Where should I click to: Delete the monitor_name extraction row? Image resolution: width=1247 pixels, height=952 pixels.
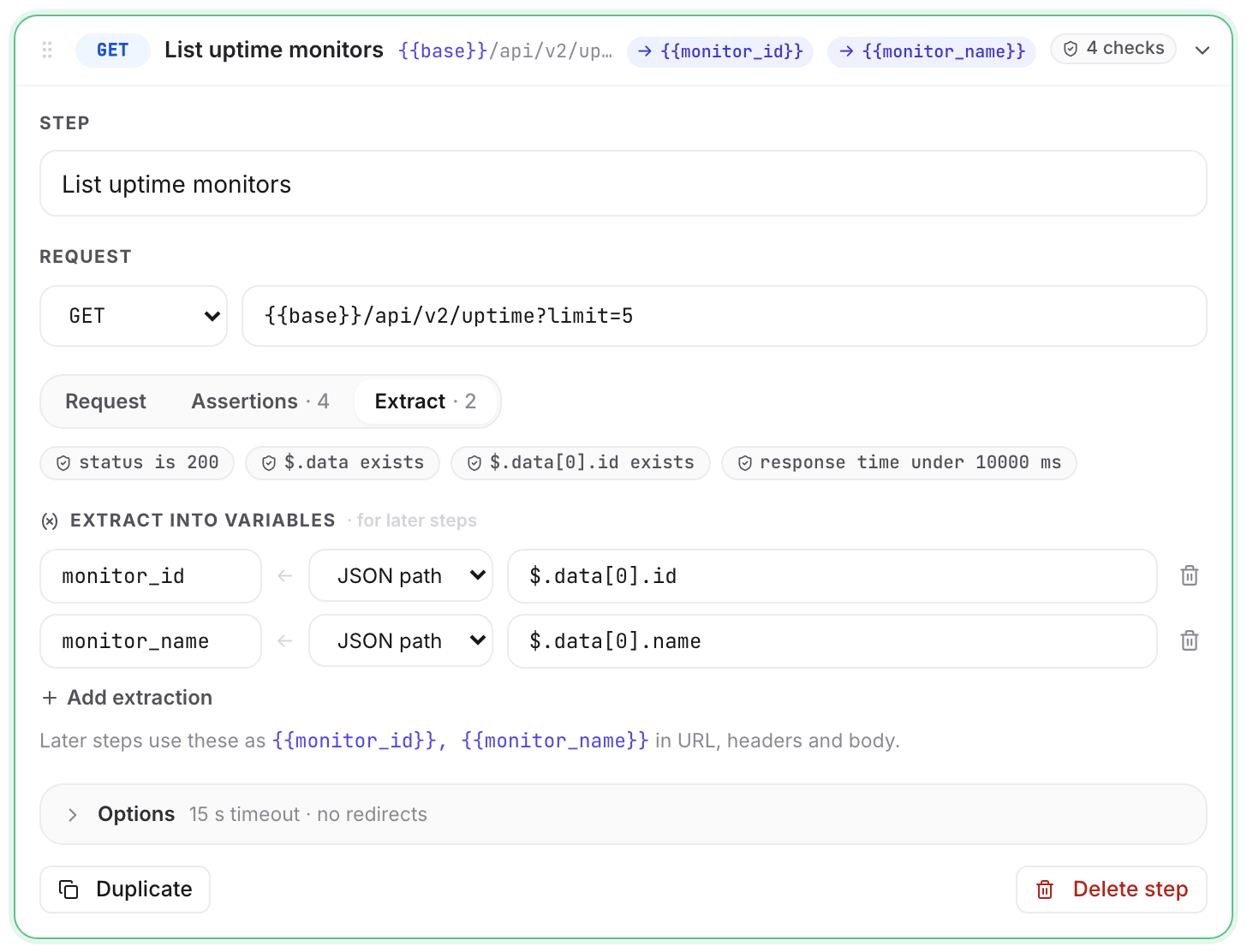click(x=1190, y=641)
